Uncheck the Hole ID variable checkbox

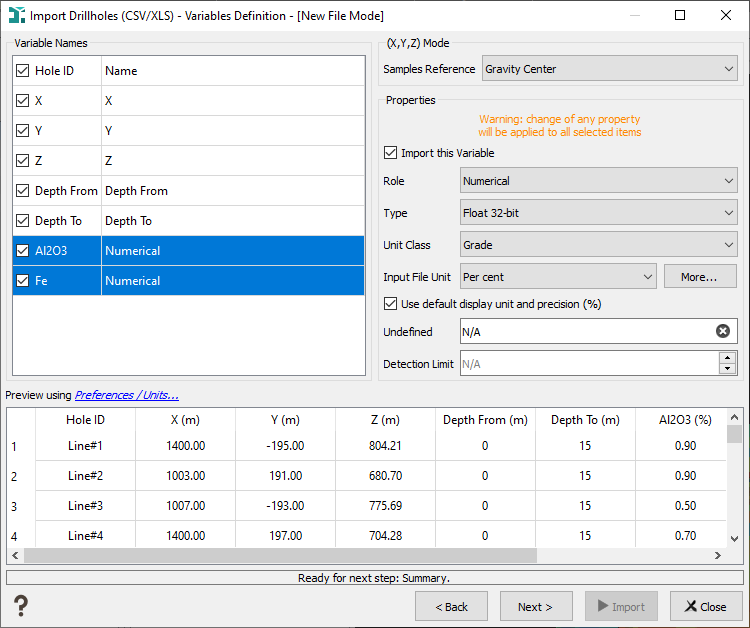click(x=22, y=71)
